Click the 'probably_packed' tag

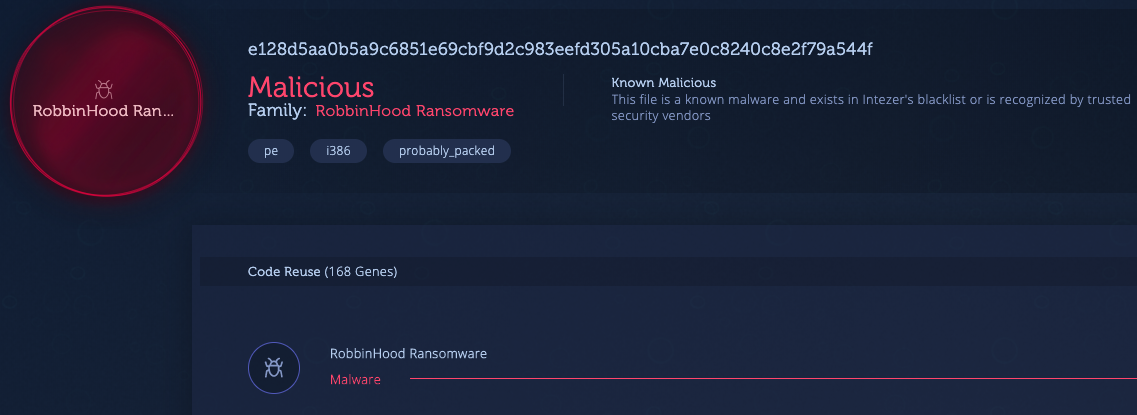446,151
